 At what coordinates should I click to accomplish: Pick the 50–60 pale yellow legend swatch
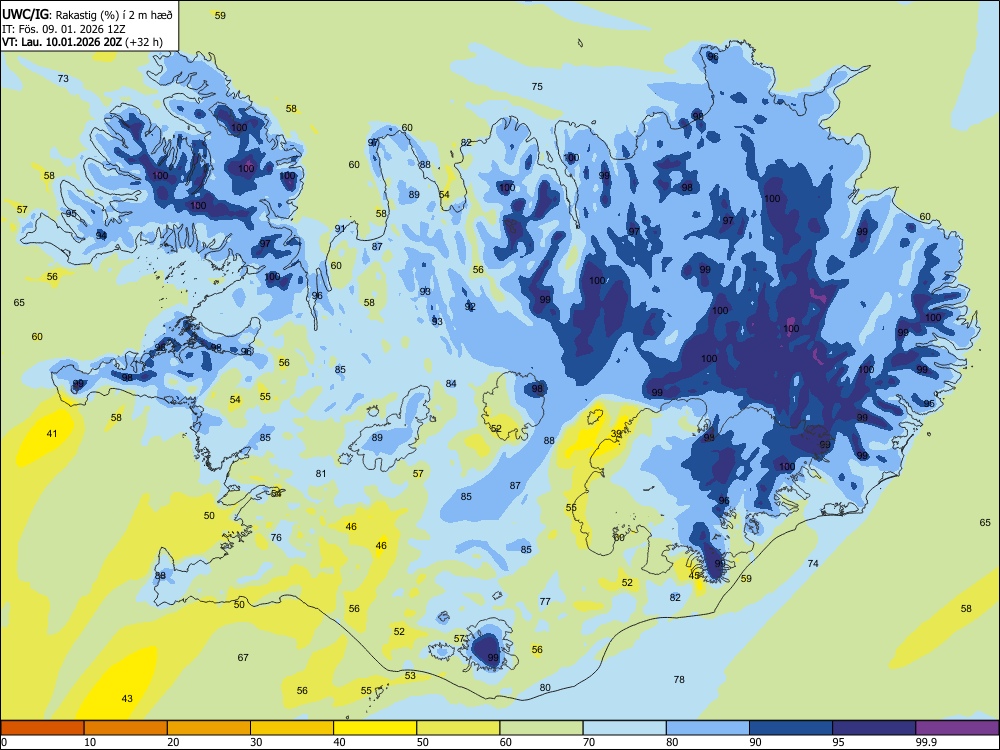458,728
